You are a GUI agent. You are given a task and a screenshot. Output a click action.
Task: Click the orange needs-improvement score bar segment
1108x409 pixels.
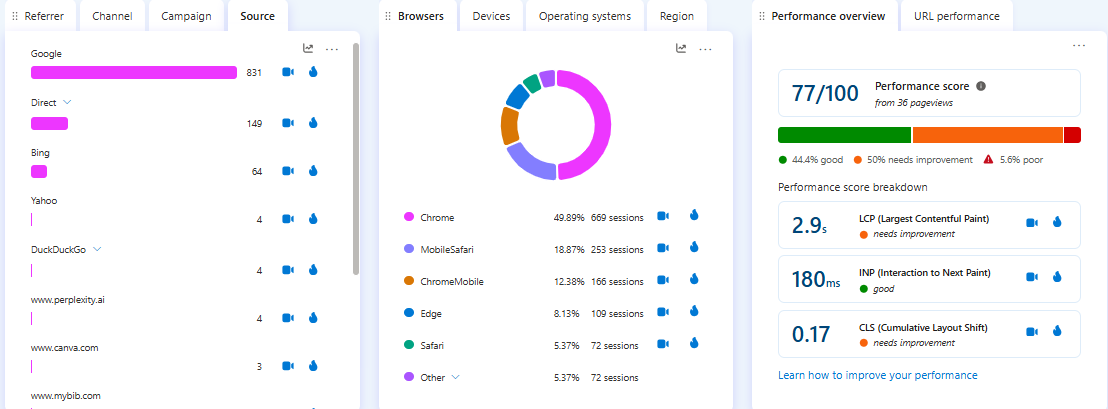coord(987,135)
